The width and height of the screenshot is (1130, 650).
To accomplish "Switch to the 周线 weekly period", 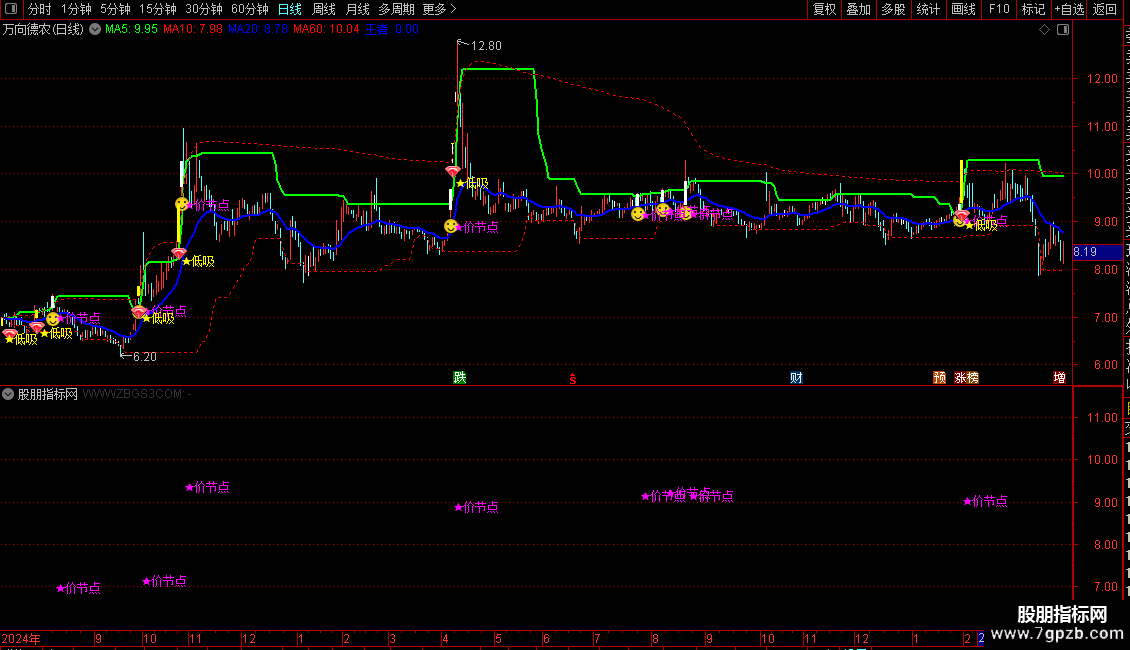I will click(x=324, y=9).
